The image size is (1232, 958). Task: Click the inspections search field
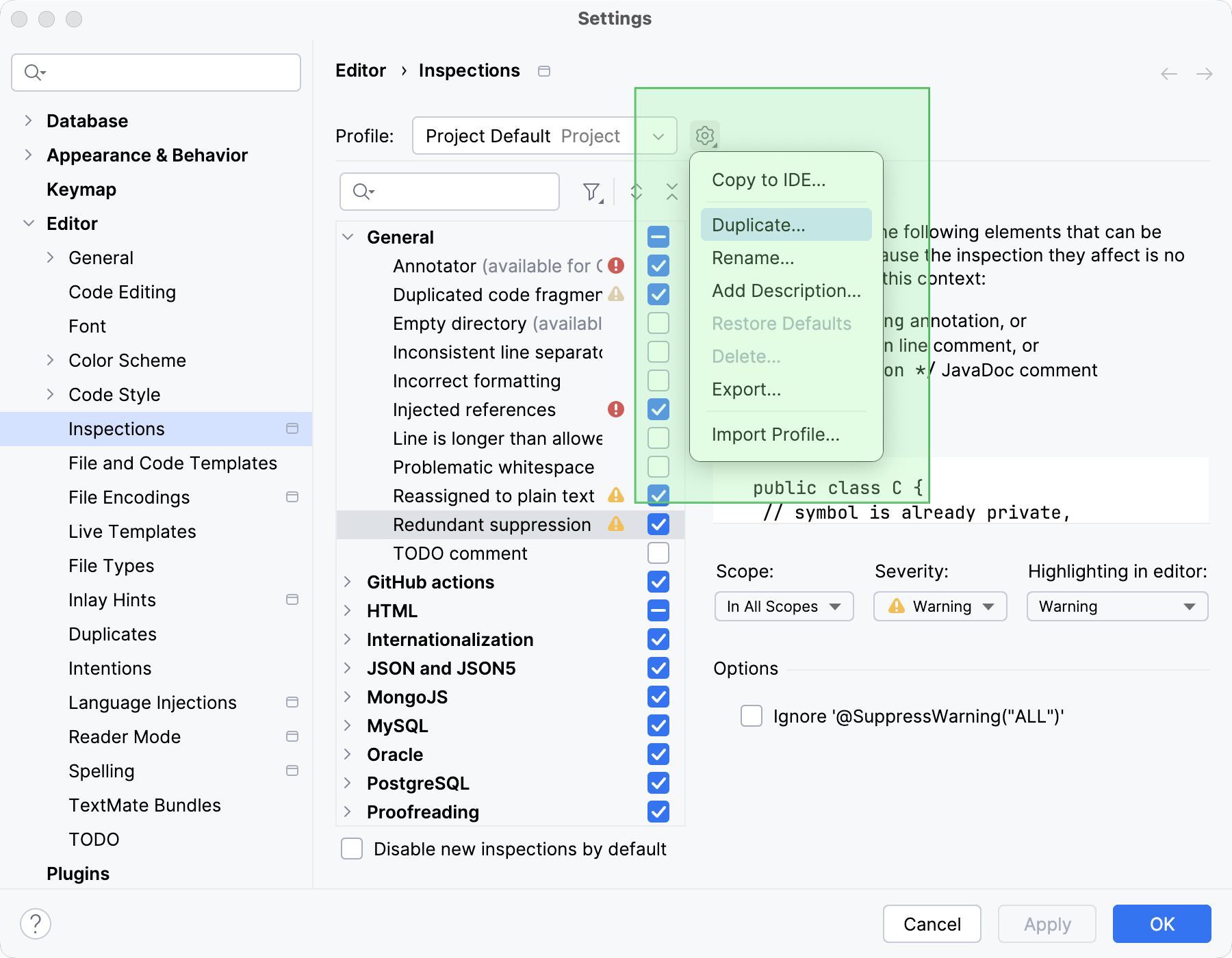(449, 192)
